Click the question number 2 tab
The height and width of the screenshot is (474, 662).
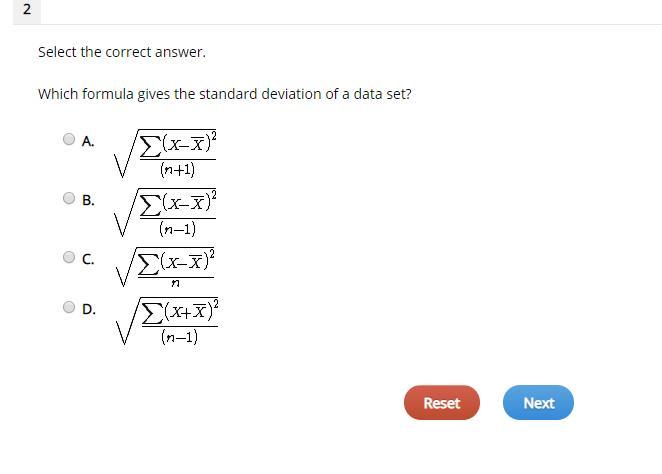pyautogui.click(x=26, y=10)
